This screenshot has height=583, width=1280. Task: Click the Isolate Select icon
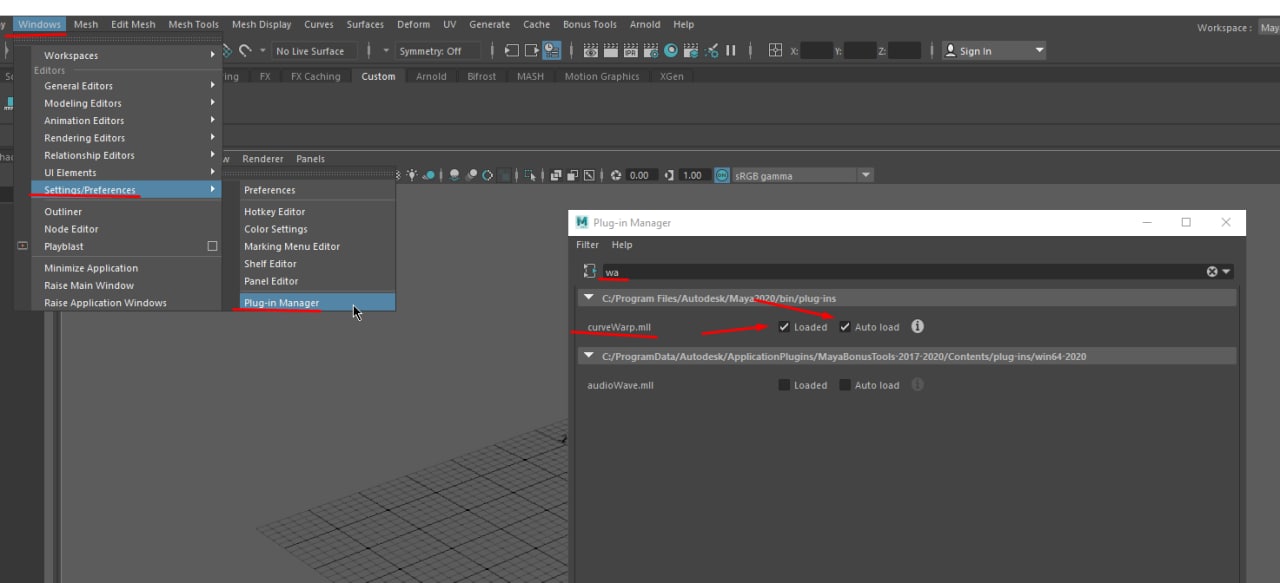531,175
